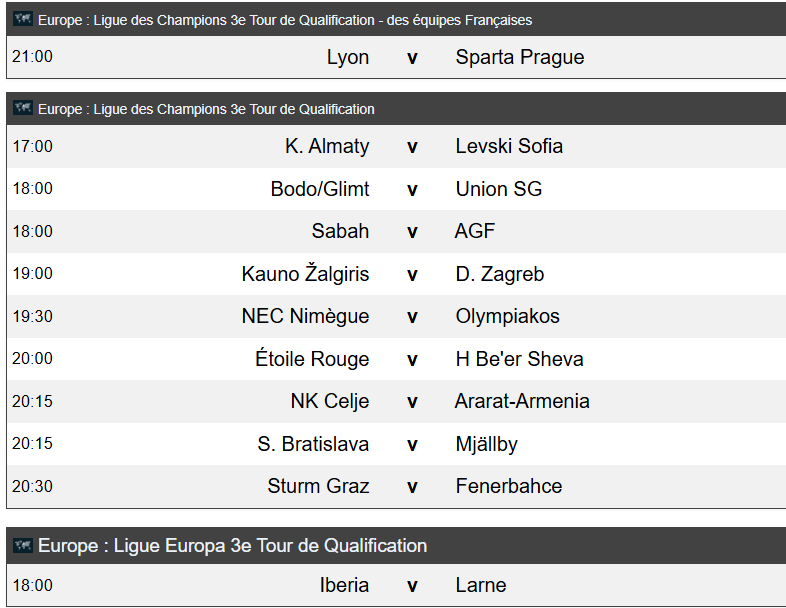Click on the Union SG team name
The width and height of the screenshot is (786, 608).
point(499,189)
